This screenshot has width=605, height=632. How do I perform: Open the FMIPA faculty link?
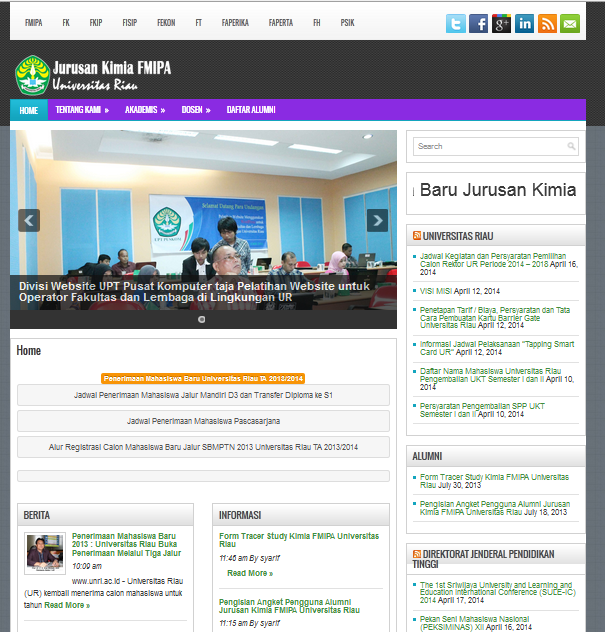pyautogui.click(x=33, y=23)
